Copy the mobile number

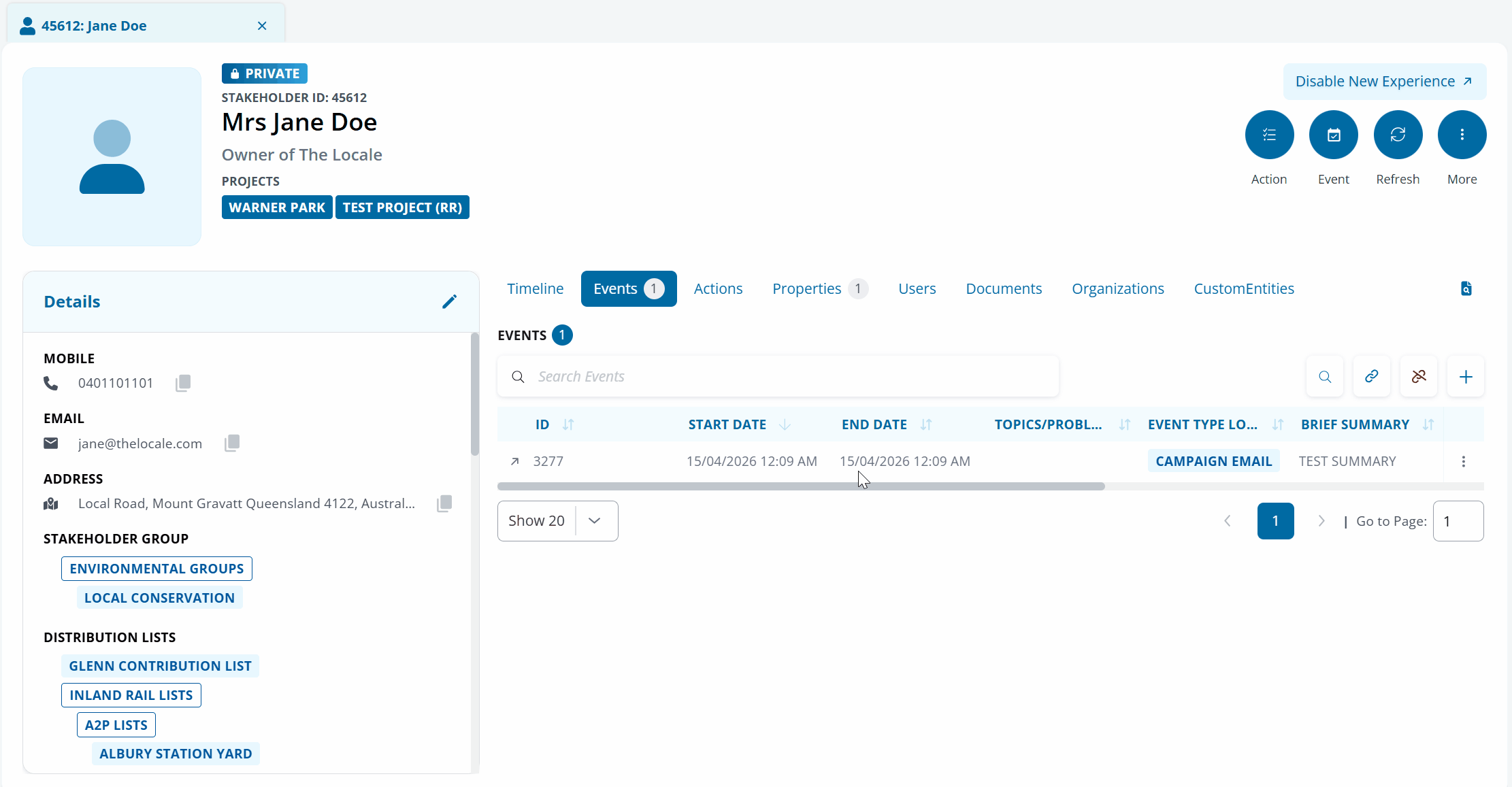(183, 383)
